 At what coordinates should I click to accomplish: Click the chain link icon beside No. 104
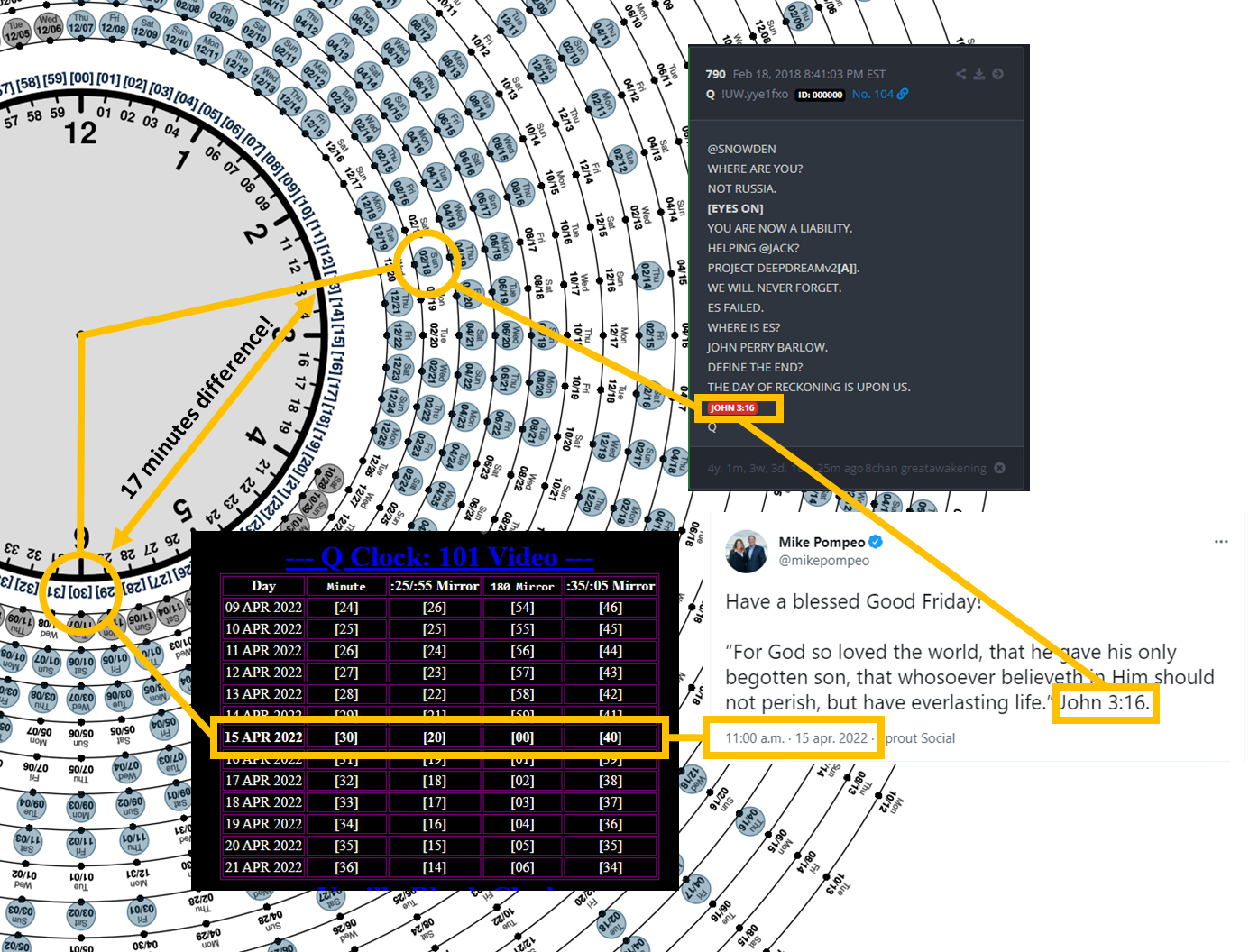point(903,94)
